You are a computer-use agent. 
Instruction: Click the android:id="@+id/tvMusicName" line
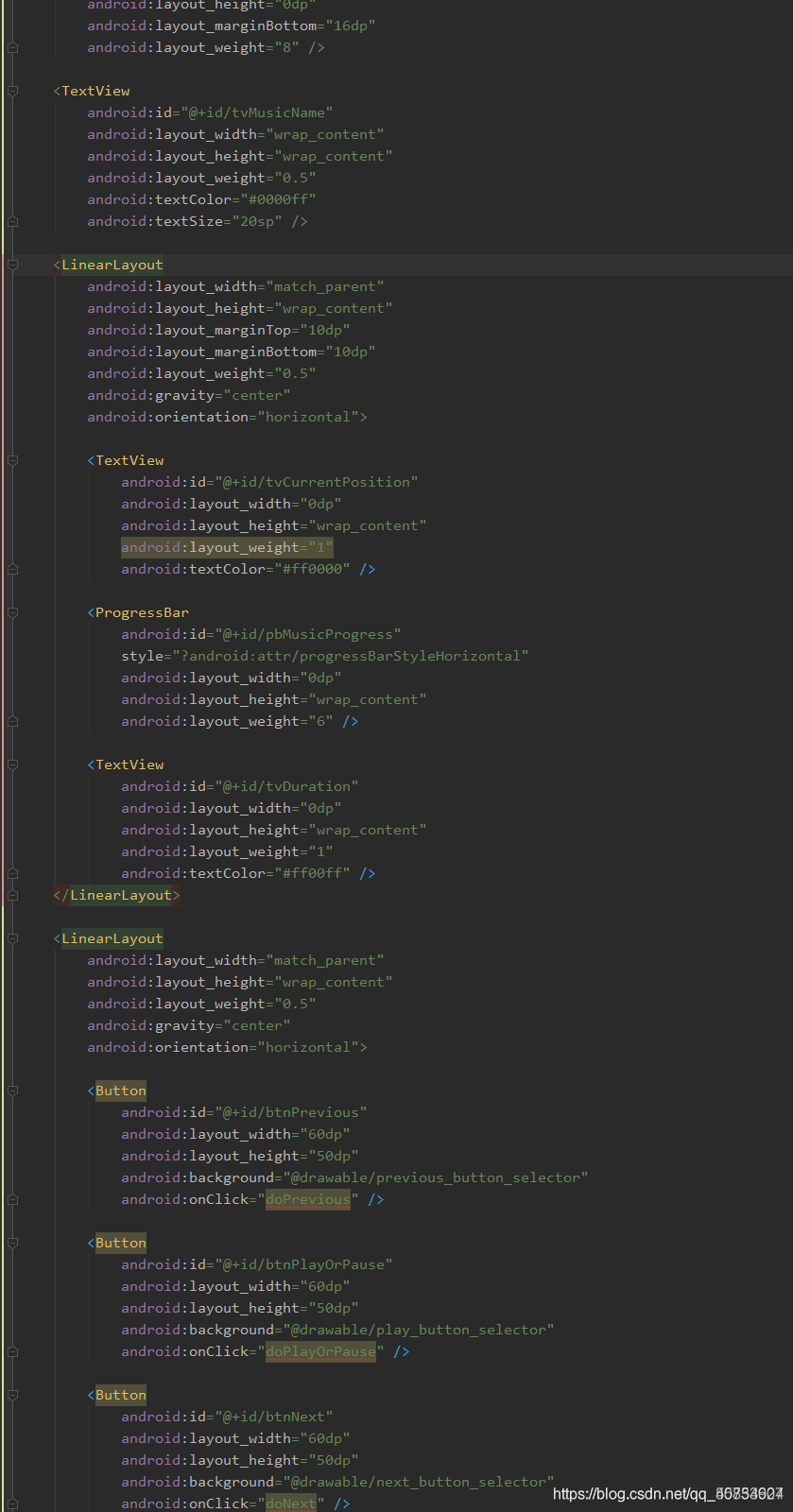(x=210, y=112)
